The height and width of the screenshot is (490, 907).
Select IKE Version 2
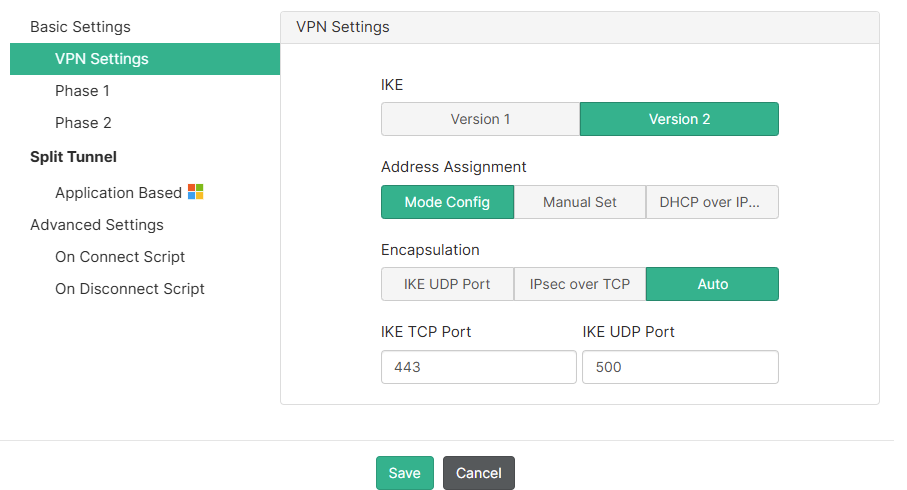679,119
